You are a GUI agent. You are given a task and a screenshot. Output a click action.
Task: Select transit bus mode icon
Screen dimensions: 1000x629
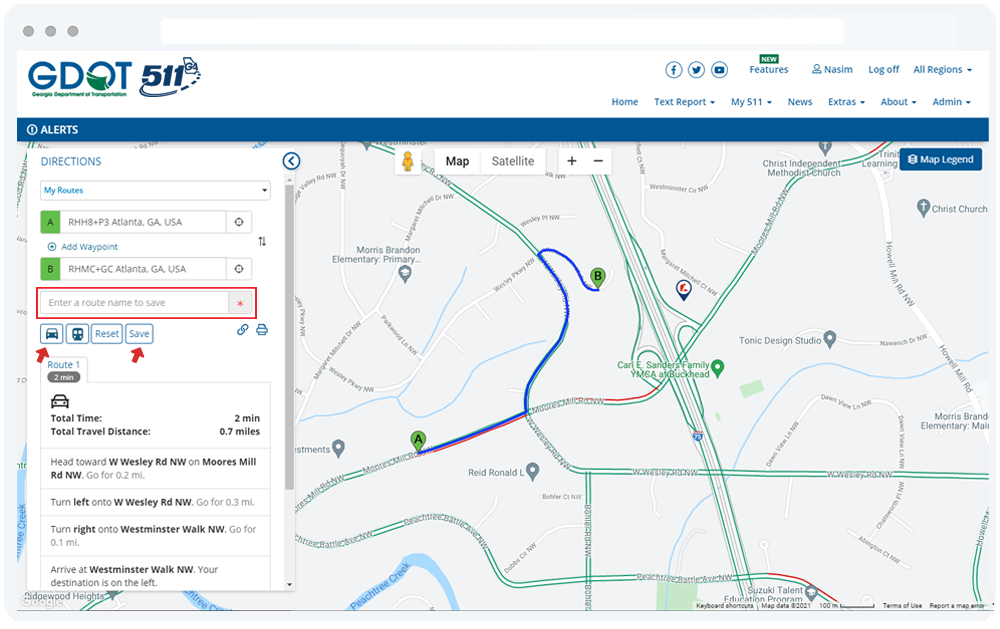pyautogui.click(x=77, y=334)
